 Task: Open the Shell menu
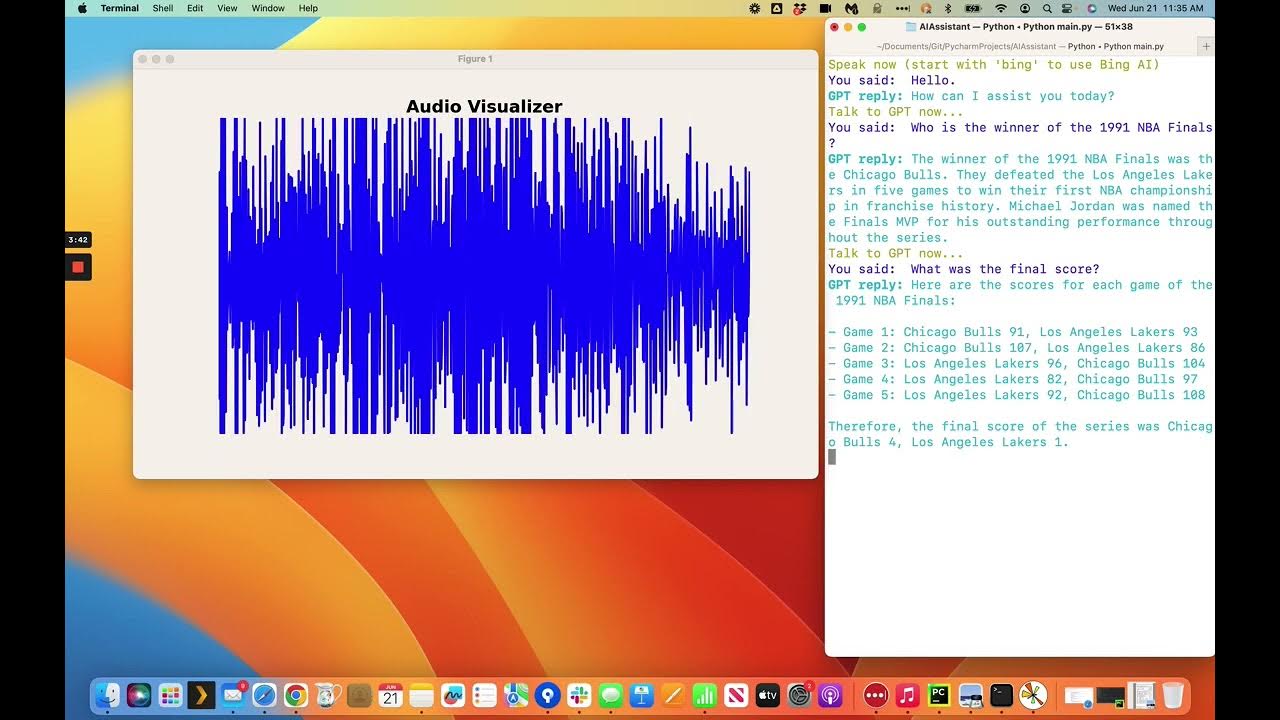pos(163,8)
